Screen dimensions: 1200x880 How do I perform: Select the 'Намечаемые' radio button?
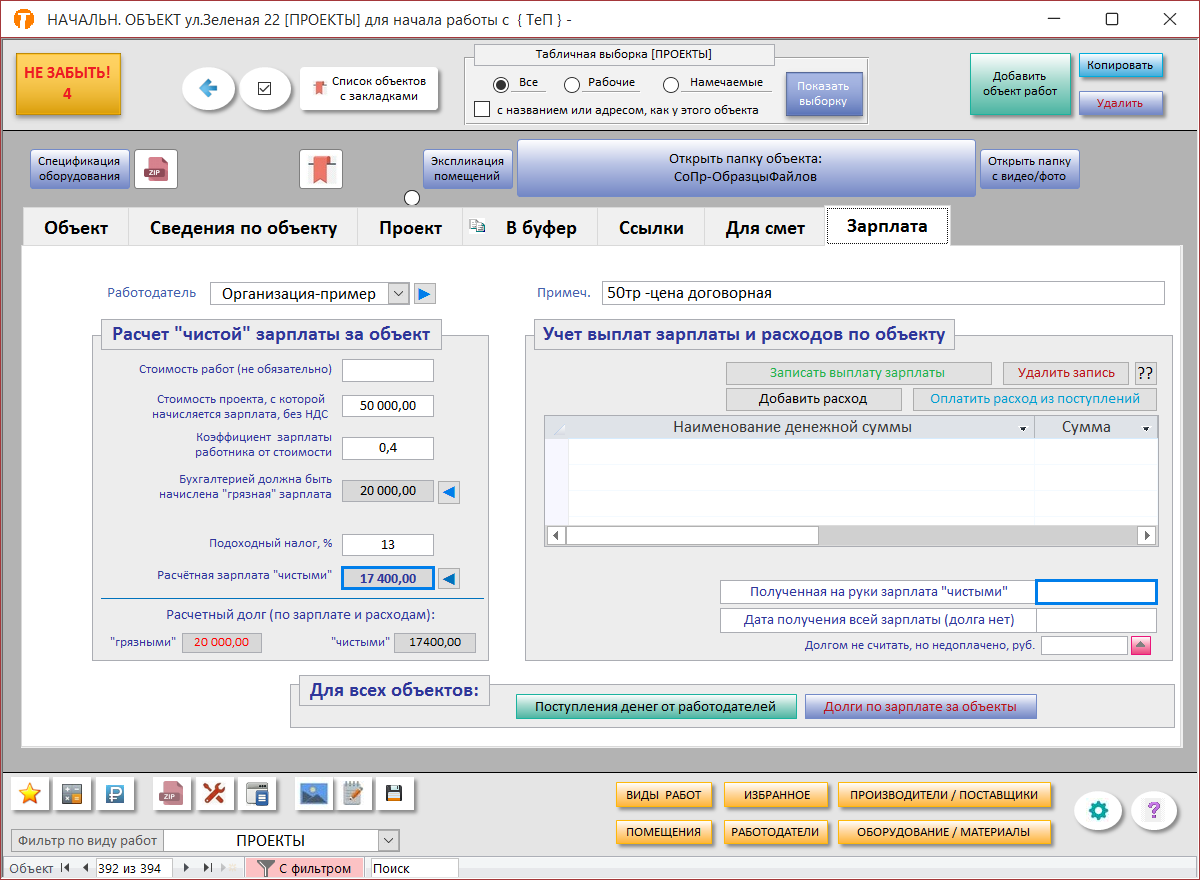click(x=671, y=85)
